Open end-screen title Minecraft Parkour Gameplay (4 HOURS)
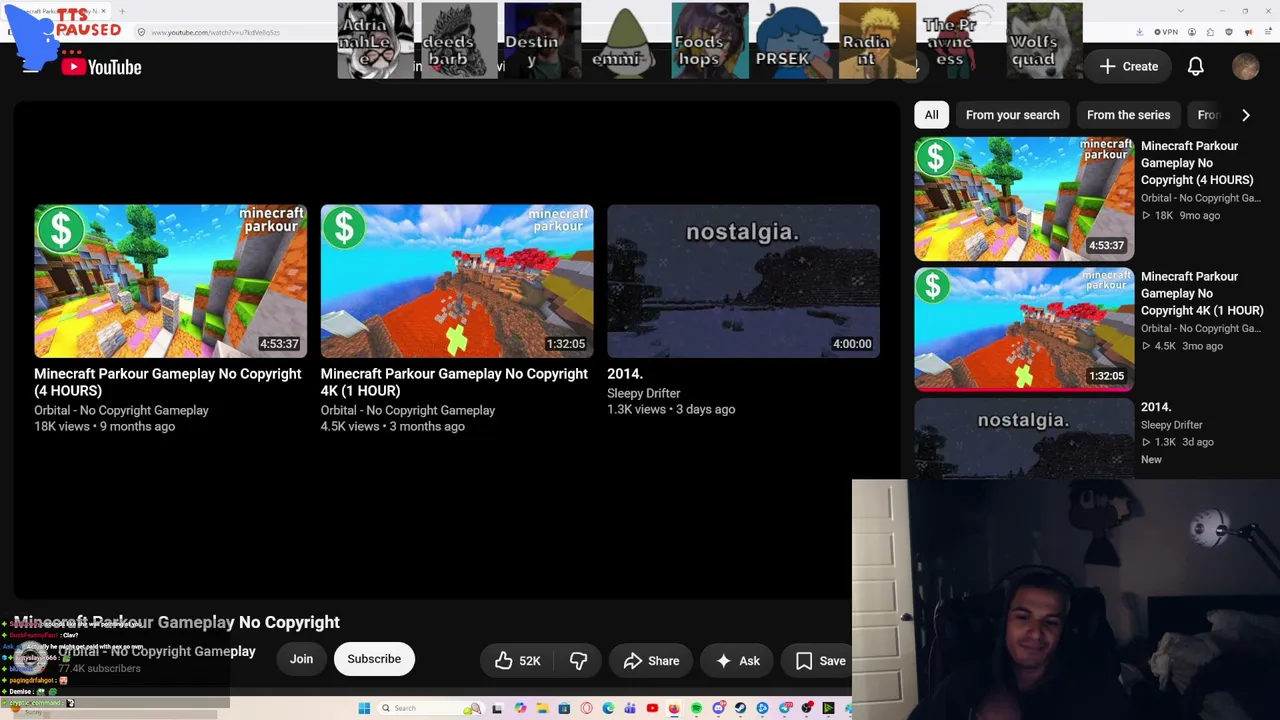 [x=168, y=382]
